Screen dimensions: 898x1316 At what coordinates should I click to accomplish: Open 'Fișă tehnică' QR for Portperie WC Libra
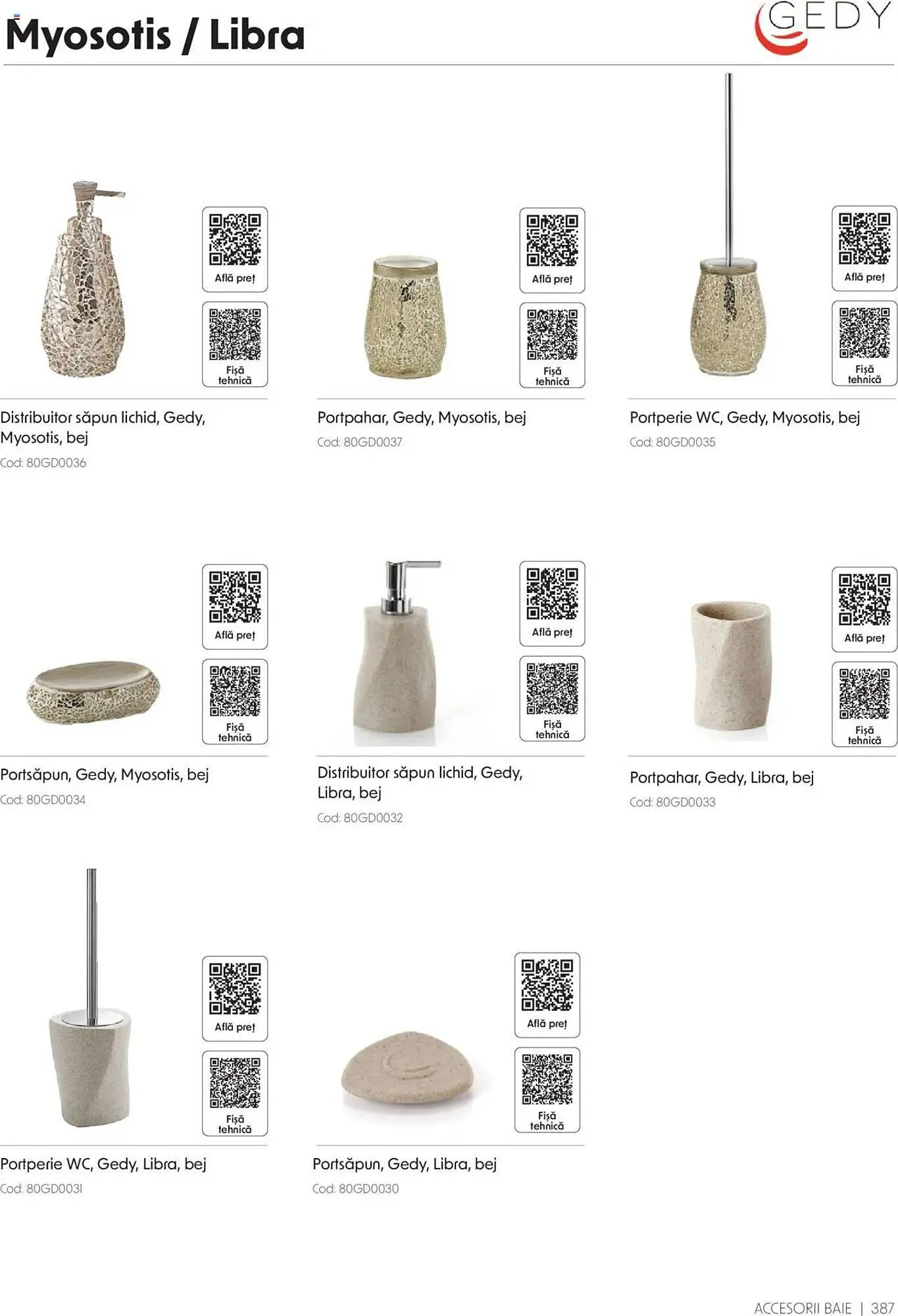[x=235, y=1094]
